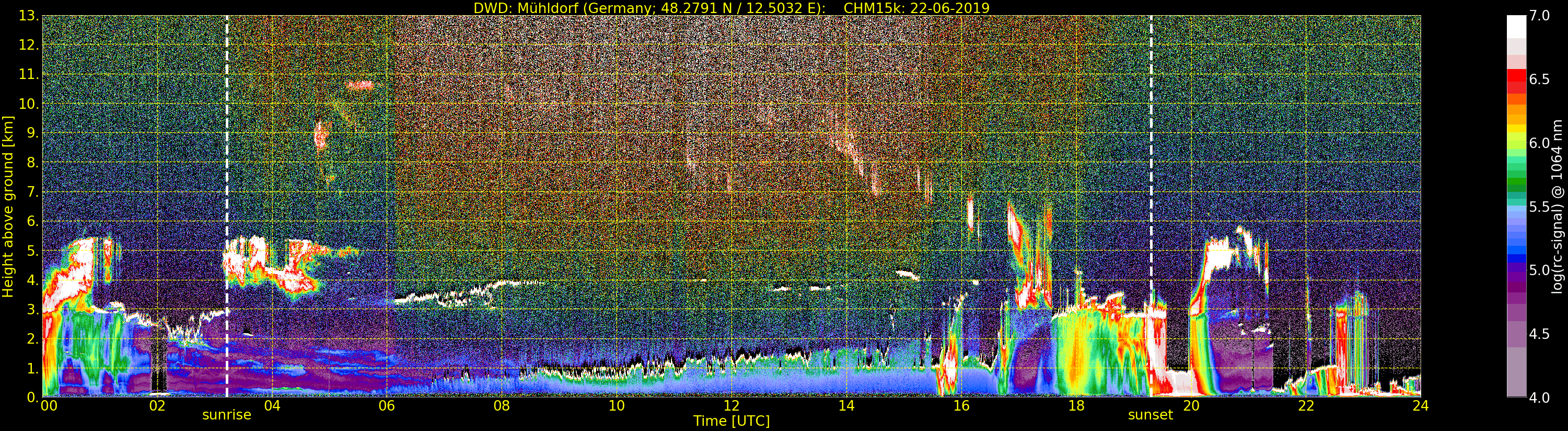
Task: Click the white segment atop the colorbar
Action: (x=1516, y=27)
